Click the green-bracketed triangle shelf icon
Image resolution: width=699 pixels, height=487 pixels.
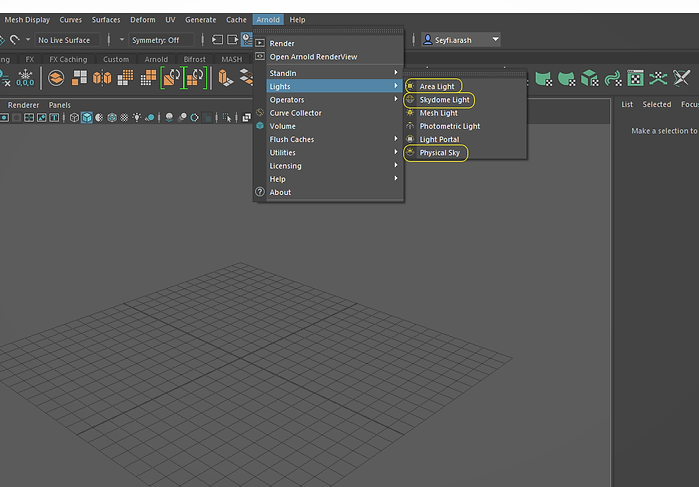(x=171, y=78)
